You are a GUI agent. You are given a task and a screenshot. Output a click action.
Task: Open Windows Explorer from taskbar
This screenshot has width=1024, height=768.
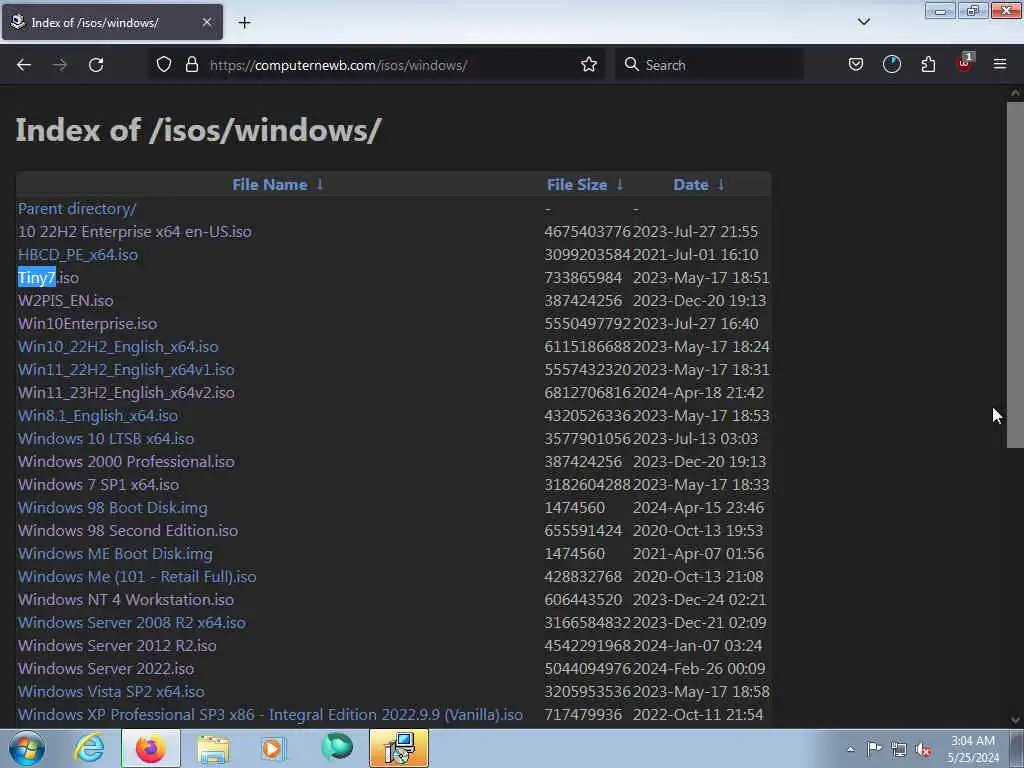(x=213, y=748)
